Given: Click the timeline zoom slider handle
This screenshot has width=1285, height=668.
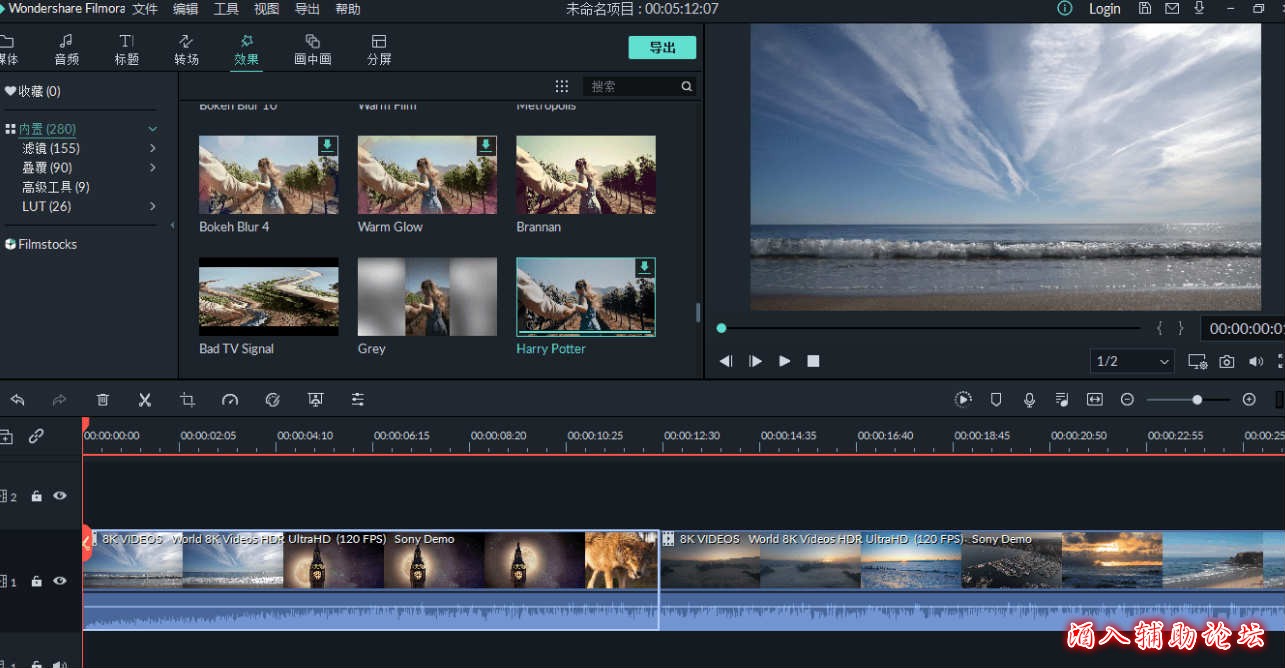Looking at the screenshot, I should [x=1197, y=400].
